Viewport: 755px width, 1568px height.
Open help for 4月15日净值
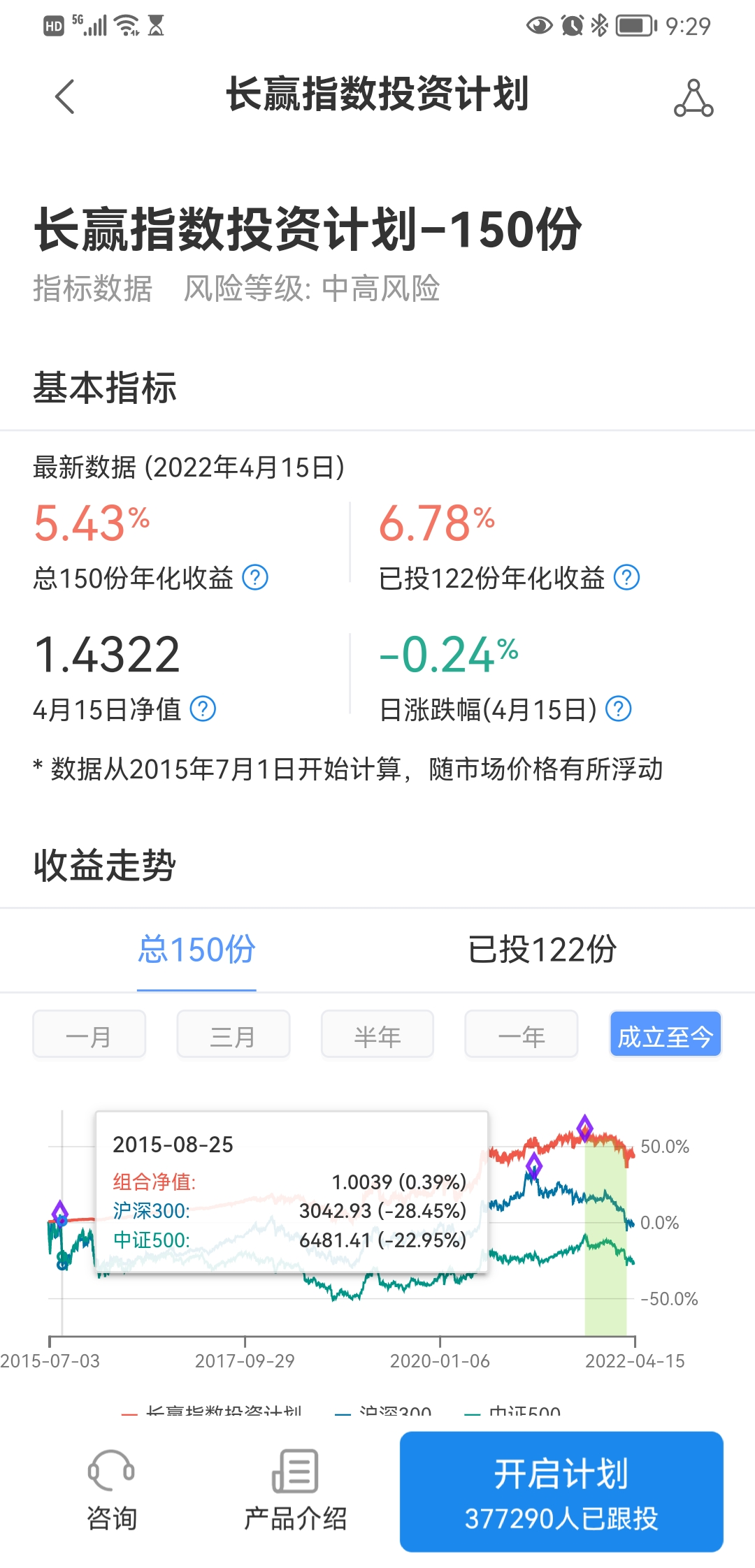point(203,709)
